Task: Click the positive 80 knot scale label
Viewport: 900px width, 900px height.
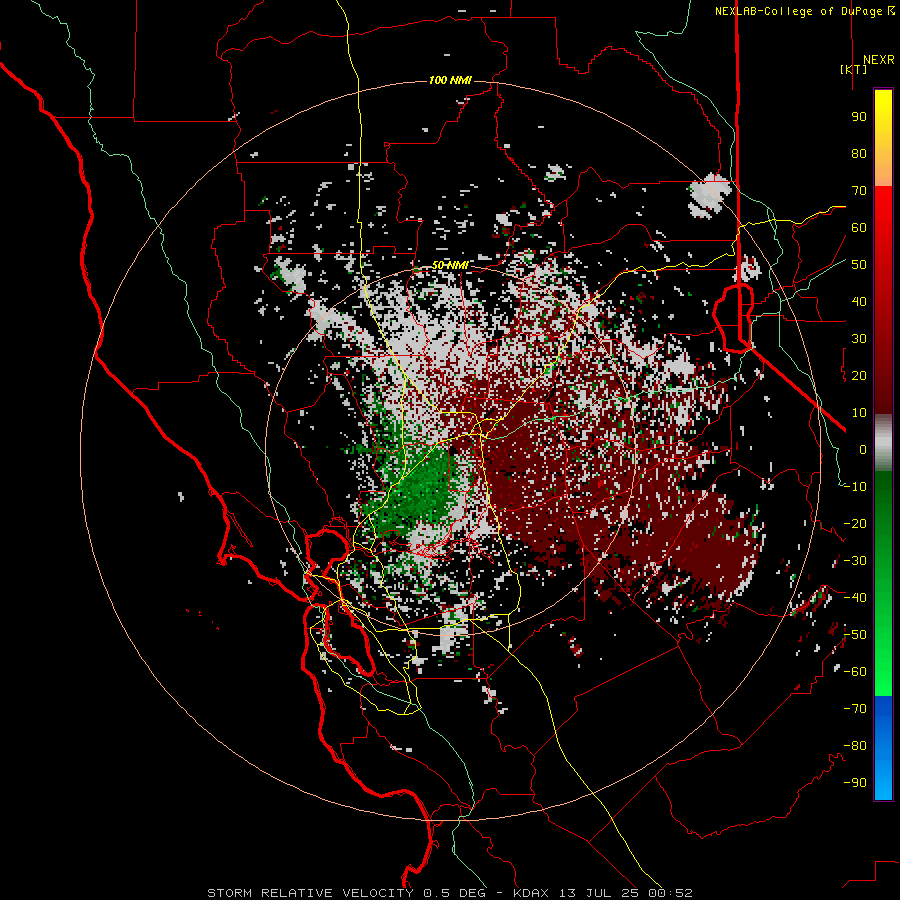Action: [x=859, y=154]
